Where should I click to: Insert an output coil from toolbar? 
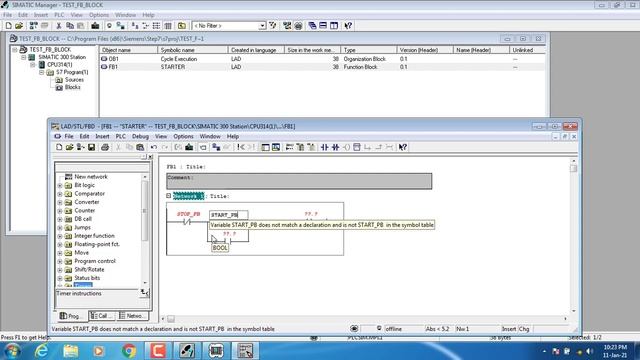(x=346, y=147)
